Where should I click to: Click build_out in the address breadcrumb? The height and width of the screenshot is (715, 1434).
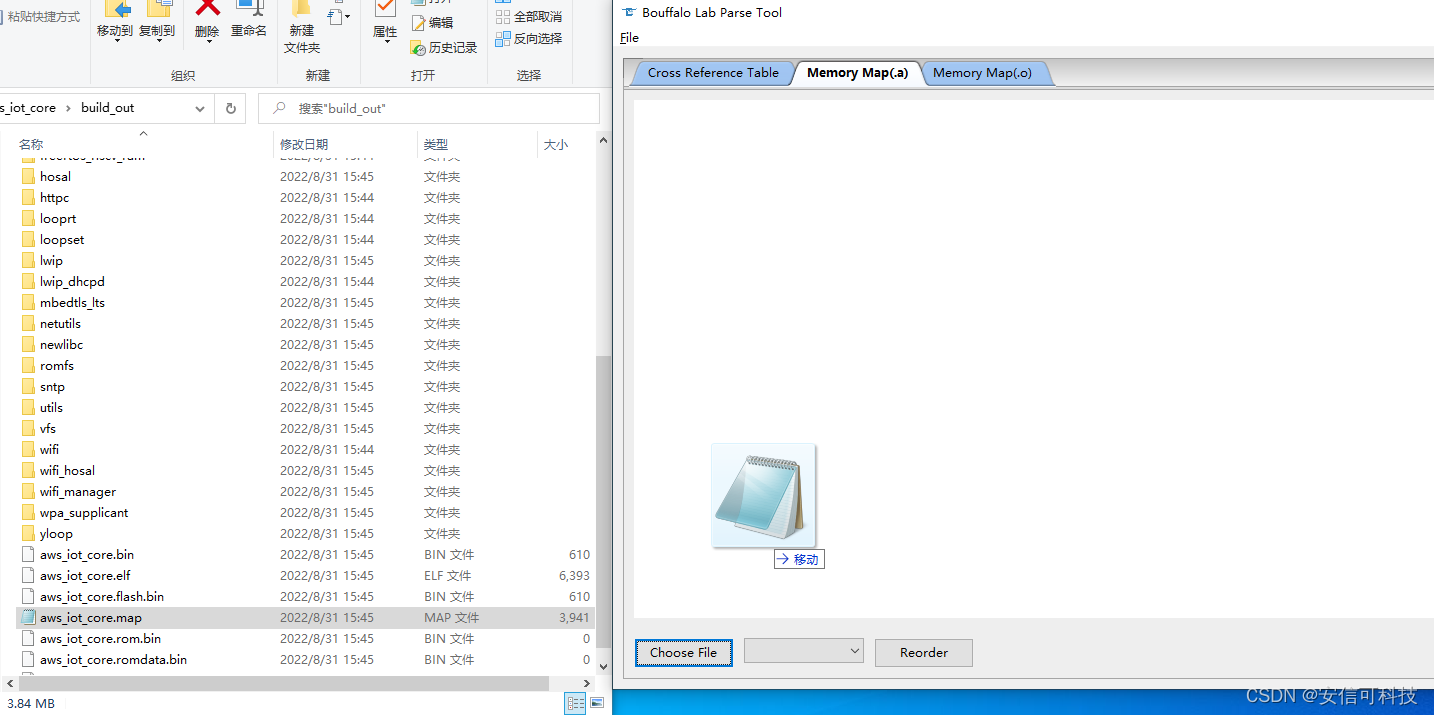click(x=107, y=108)
